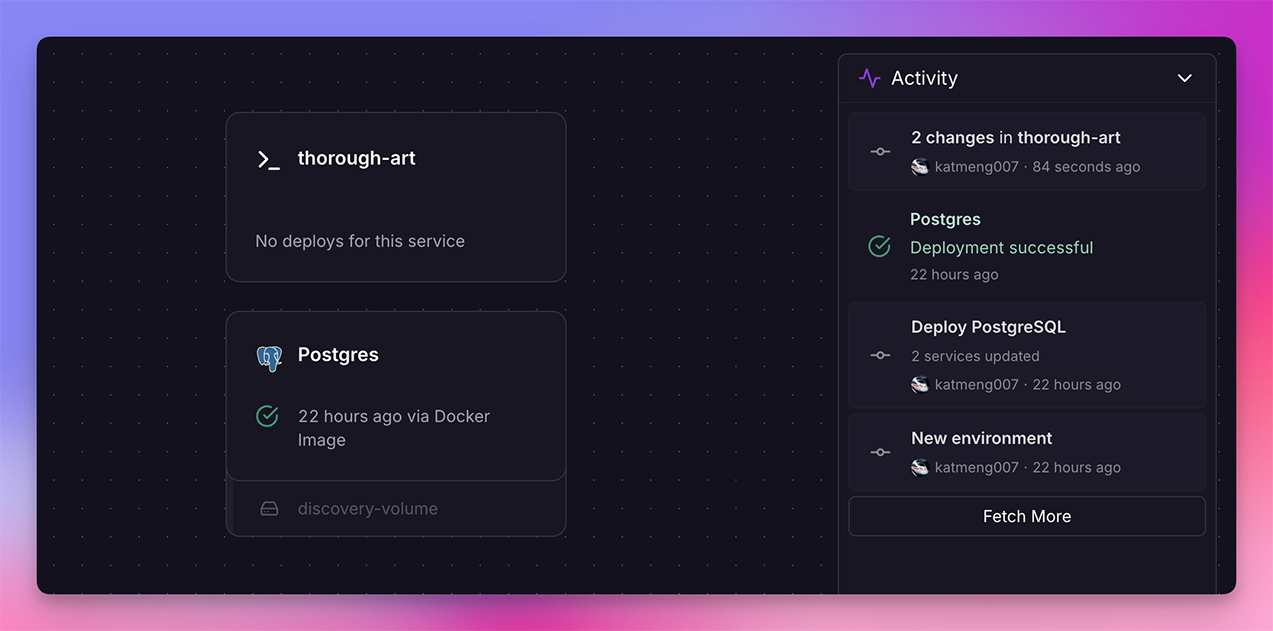Select "22 hours ago via Docker Image" text
The image size is (1273, 631).
394,428
